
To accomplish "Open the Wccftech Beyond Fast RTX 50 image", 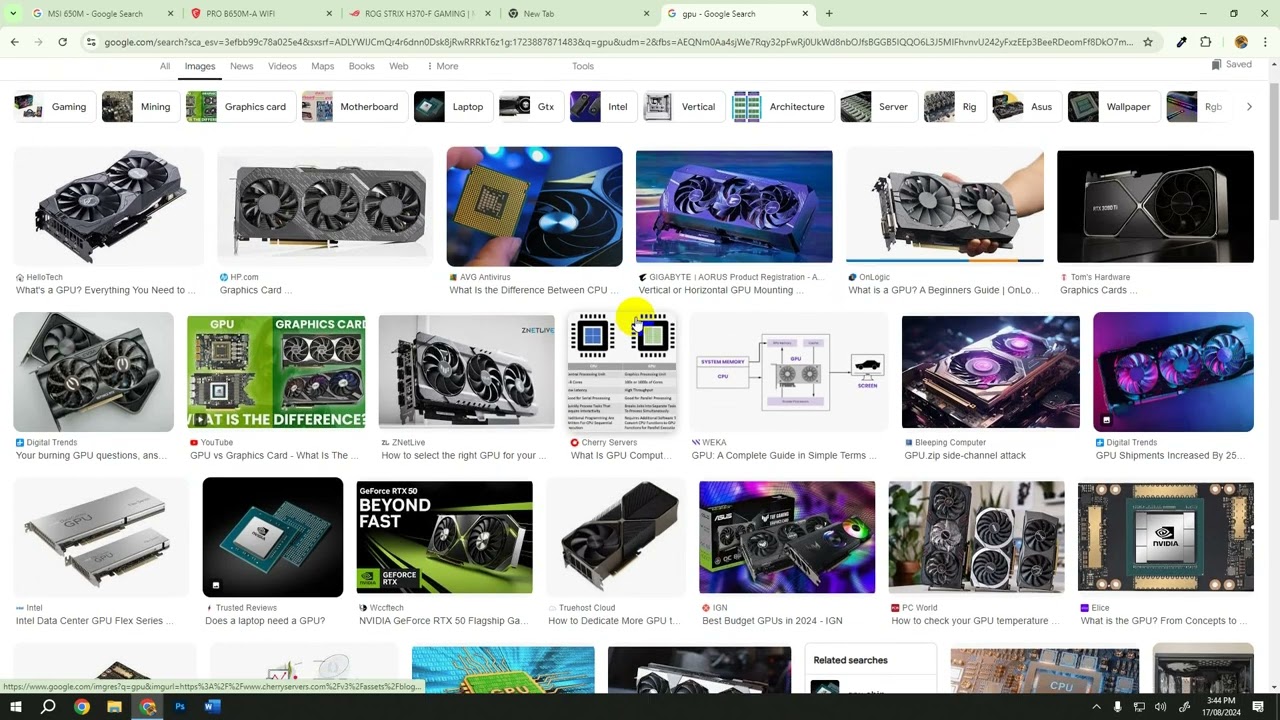I will pos(445,537).
